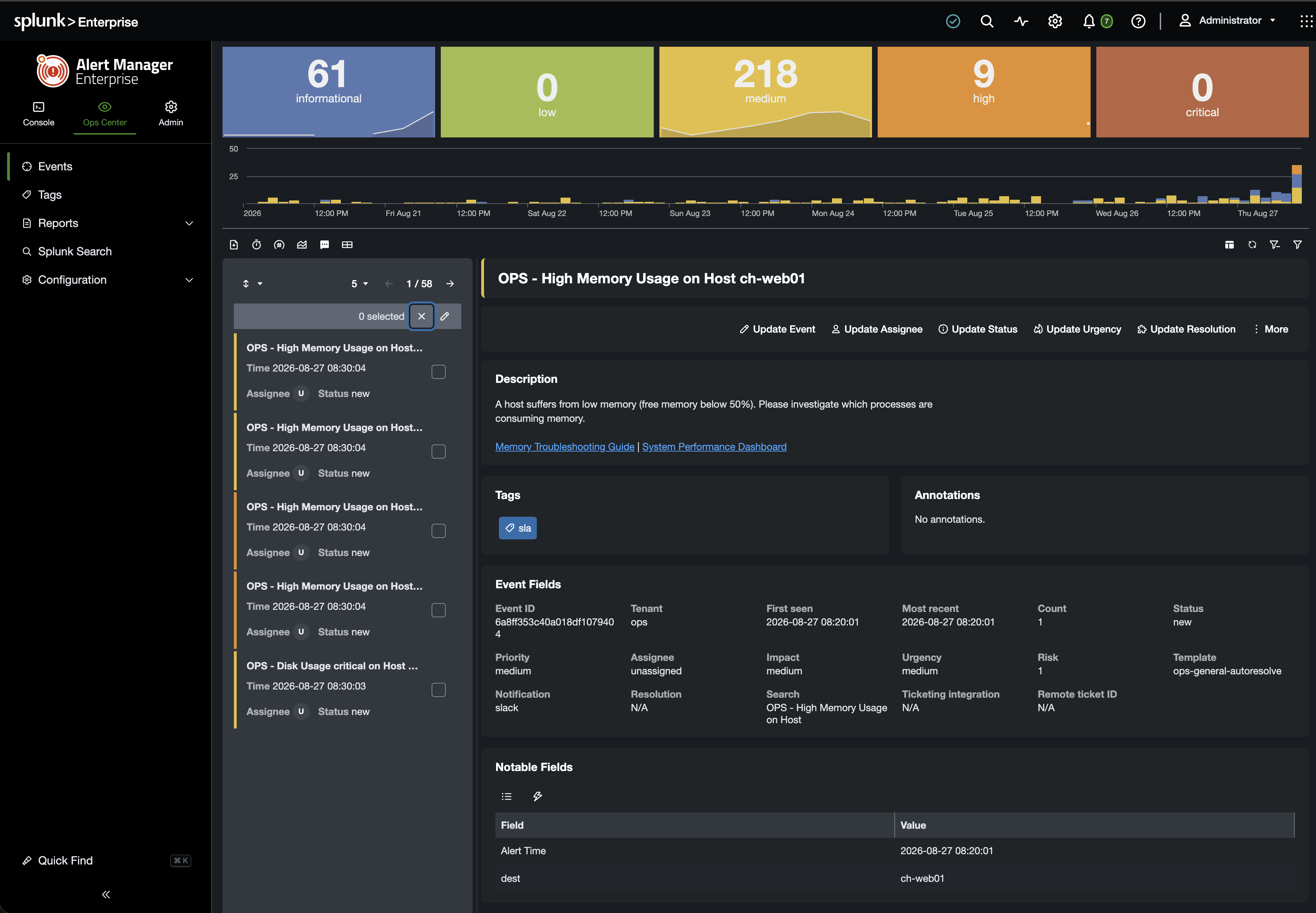Open the header settings gear icon
1316x913 pixels.
[1055, 21]
